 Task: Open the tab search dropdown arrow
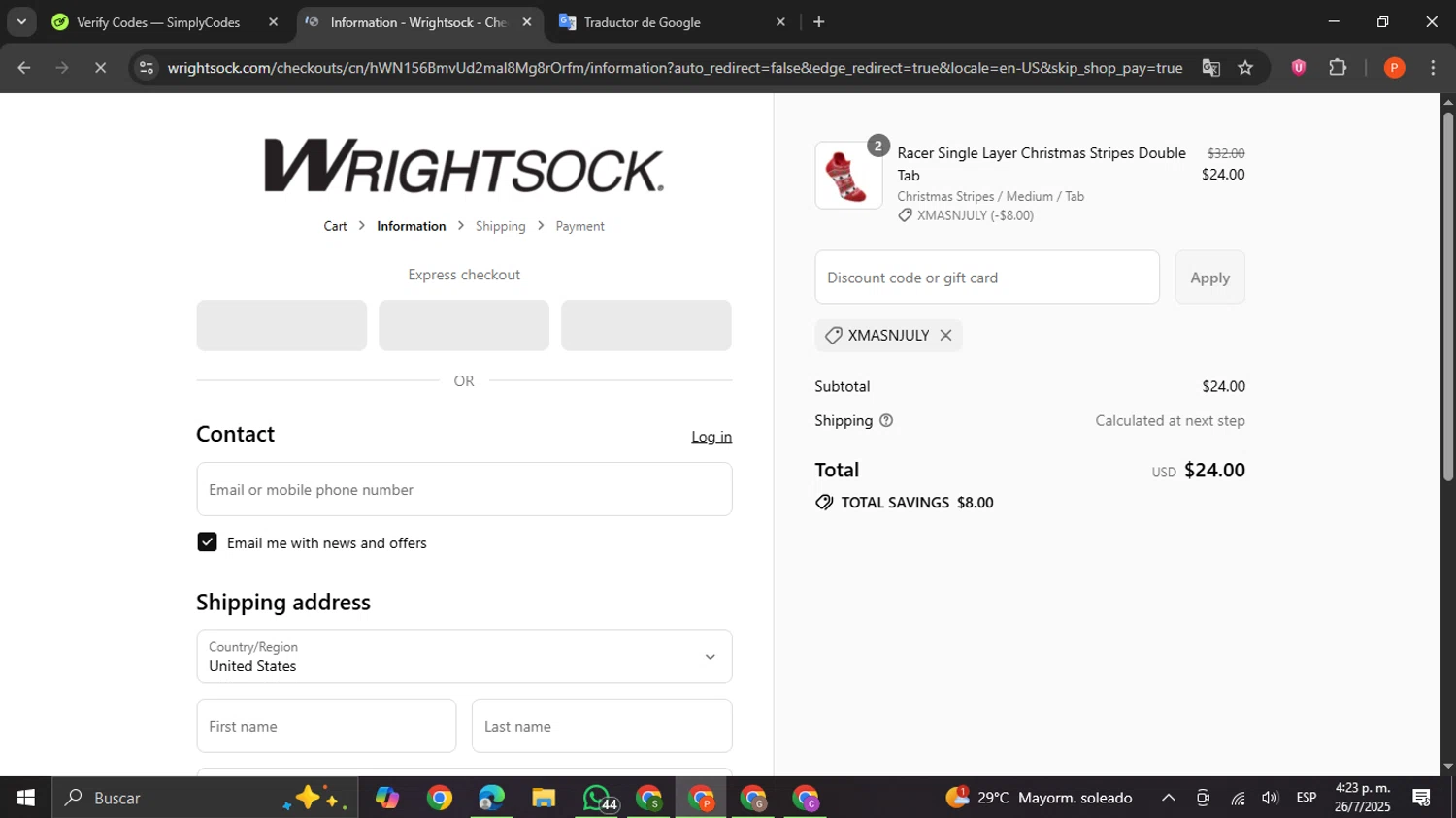21,21
